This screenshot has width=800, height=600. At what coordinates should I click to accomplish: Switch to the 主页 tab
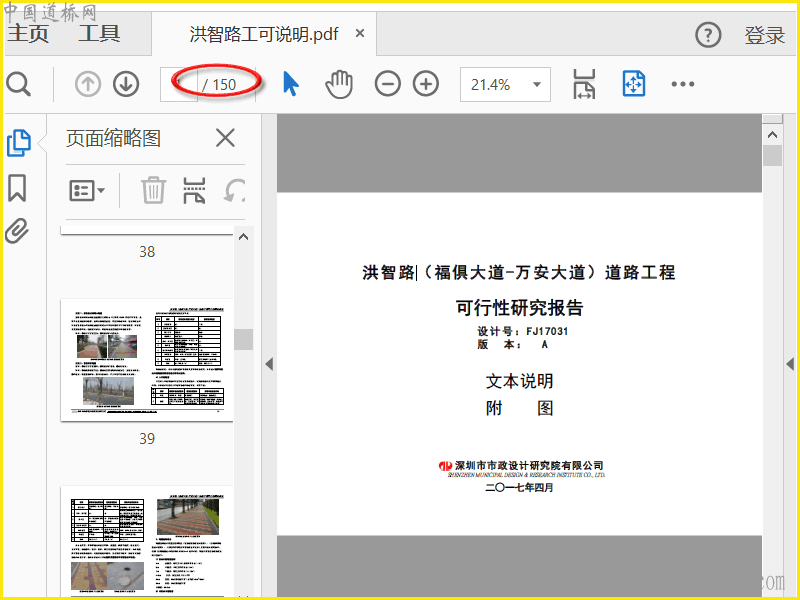click(x=28, y=33)
